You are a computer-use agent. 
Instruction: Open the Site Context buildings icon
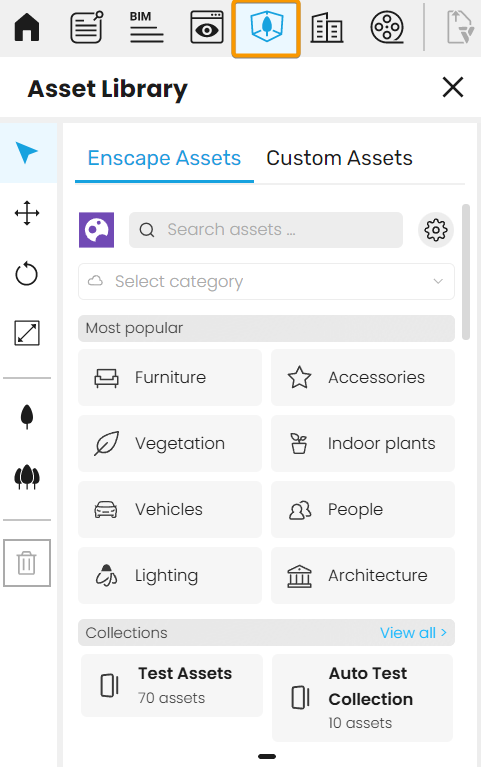(x=326, y=28)
